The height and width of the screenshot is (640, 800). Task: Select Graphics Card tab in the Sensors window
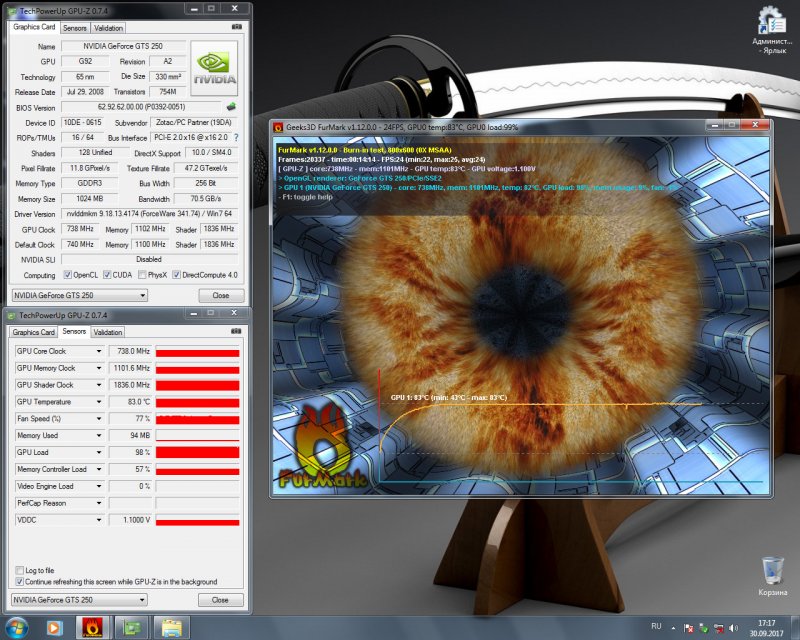click(x=34, y=332)
